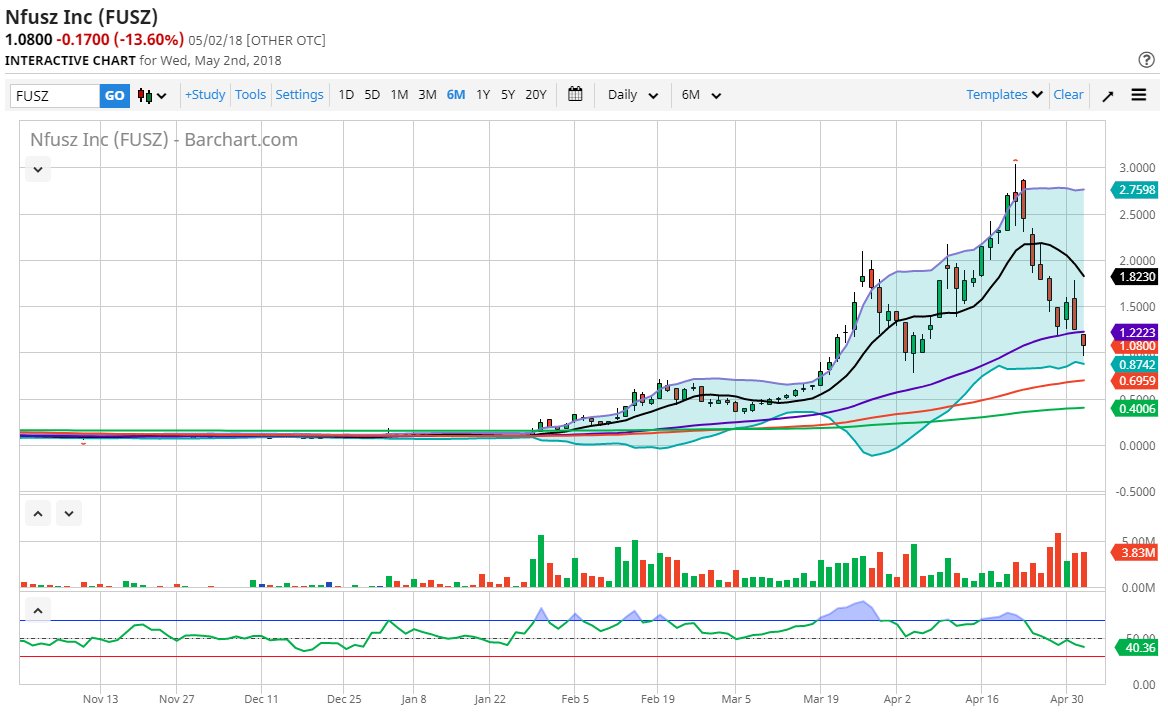Viewport: 1168px width, 713px height.
Task: Select the 1M time range
Action: tap(399, 95)
